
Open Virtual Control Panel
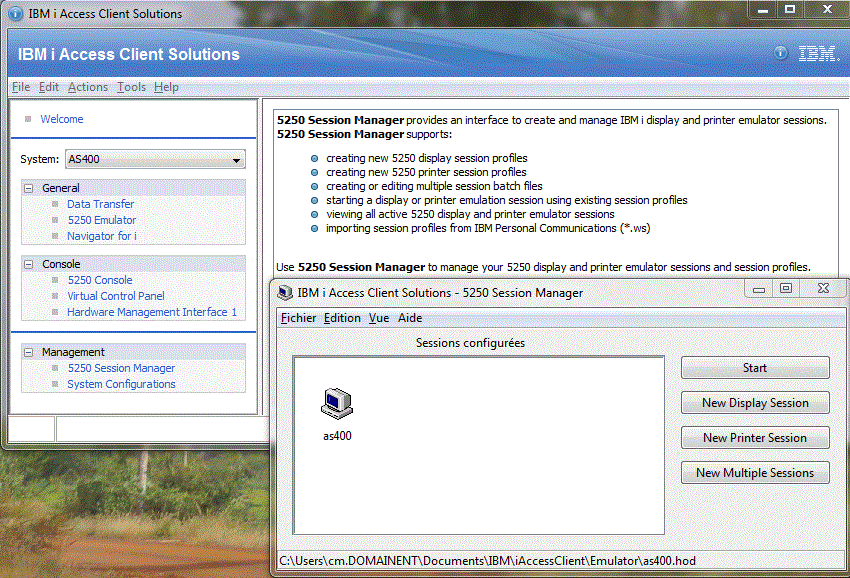coord(116,295)
